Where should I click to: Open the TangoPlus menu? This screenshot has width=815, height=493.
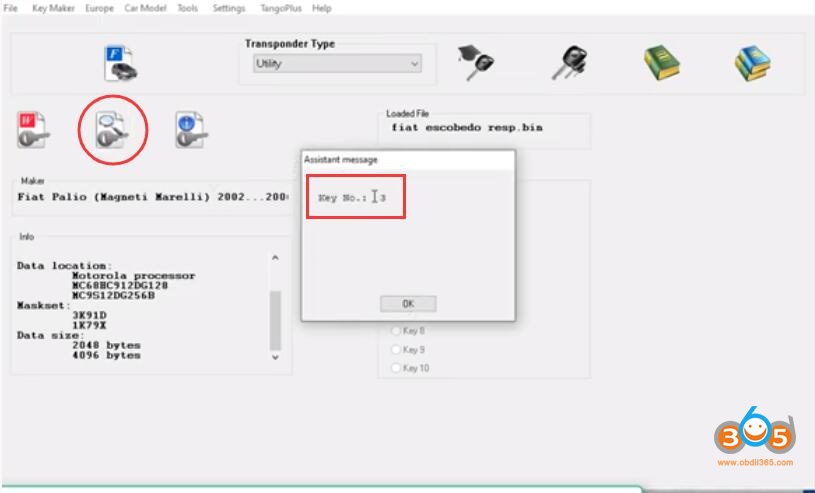(x=281, y=8)
